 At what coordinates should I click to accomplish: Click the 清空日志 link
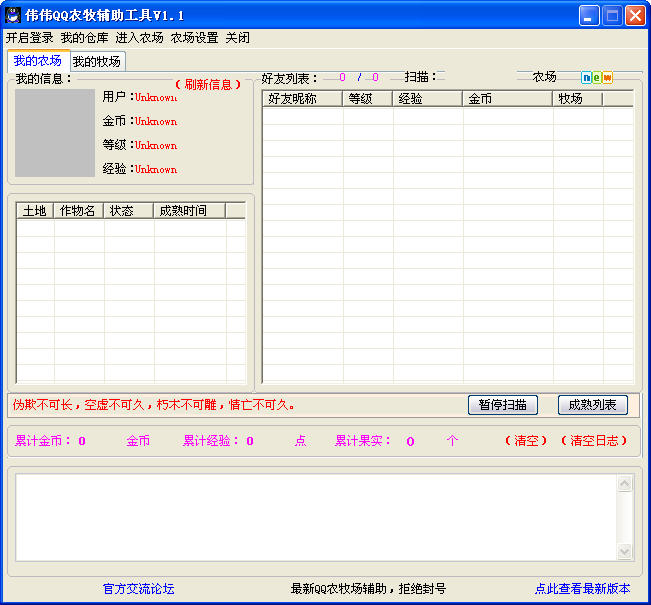click(x=594, y=441)
